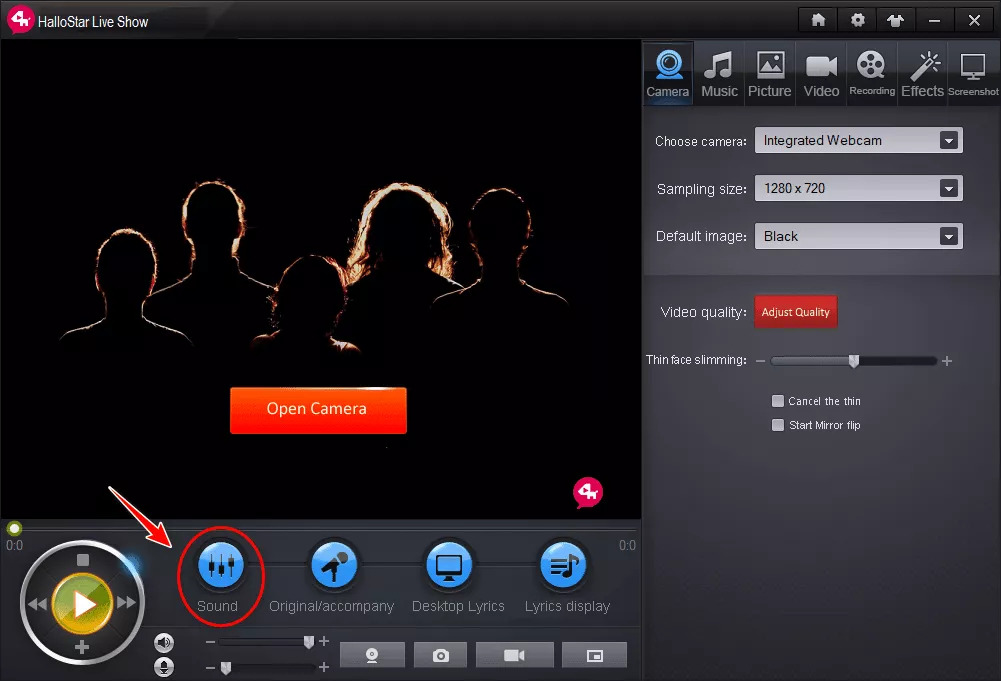Switch to the Music tab
1001x681 pixels.
tap(719, 73)
